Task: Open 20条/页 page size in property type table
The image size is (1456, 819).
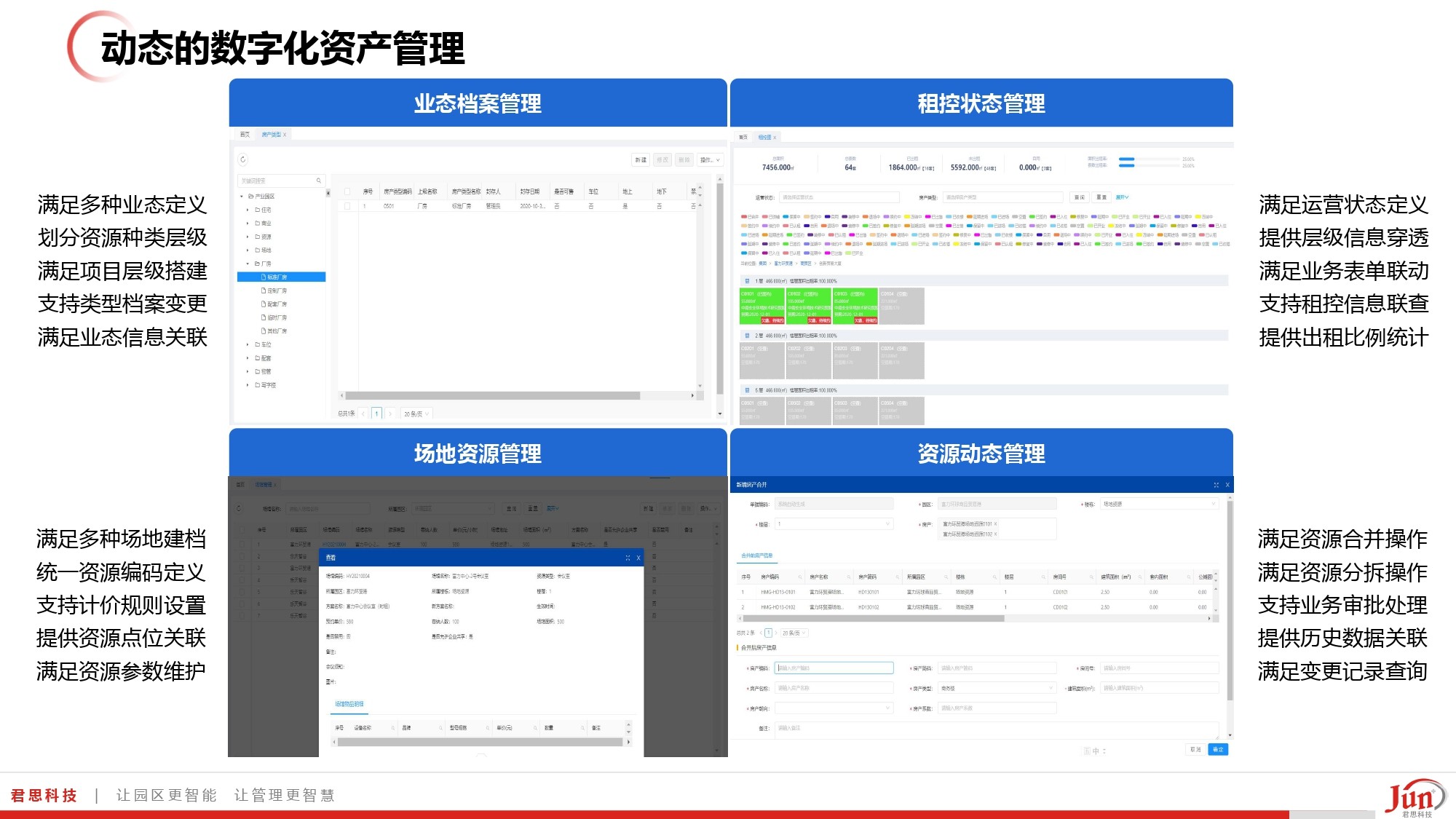Action: point(416,414)
